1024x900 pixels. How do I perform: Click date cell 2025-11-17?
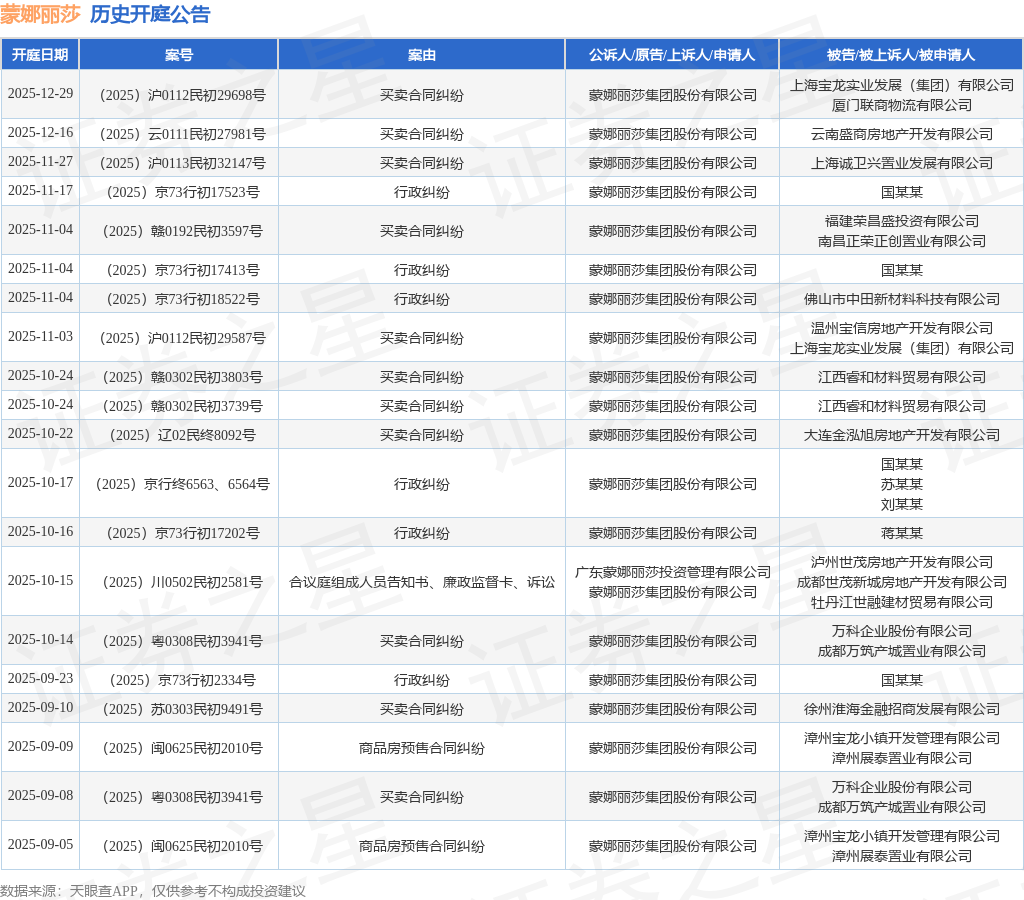[x=40, y=190]
